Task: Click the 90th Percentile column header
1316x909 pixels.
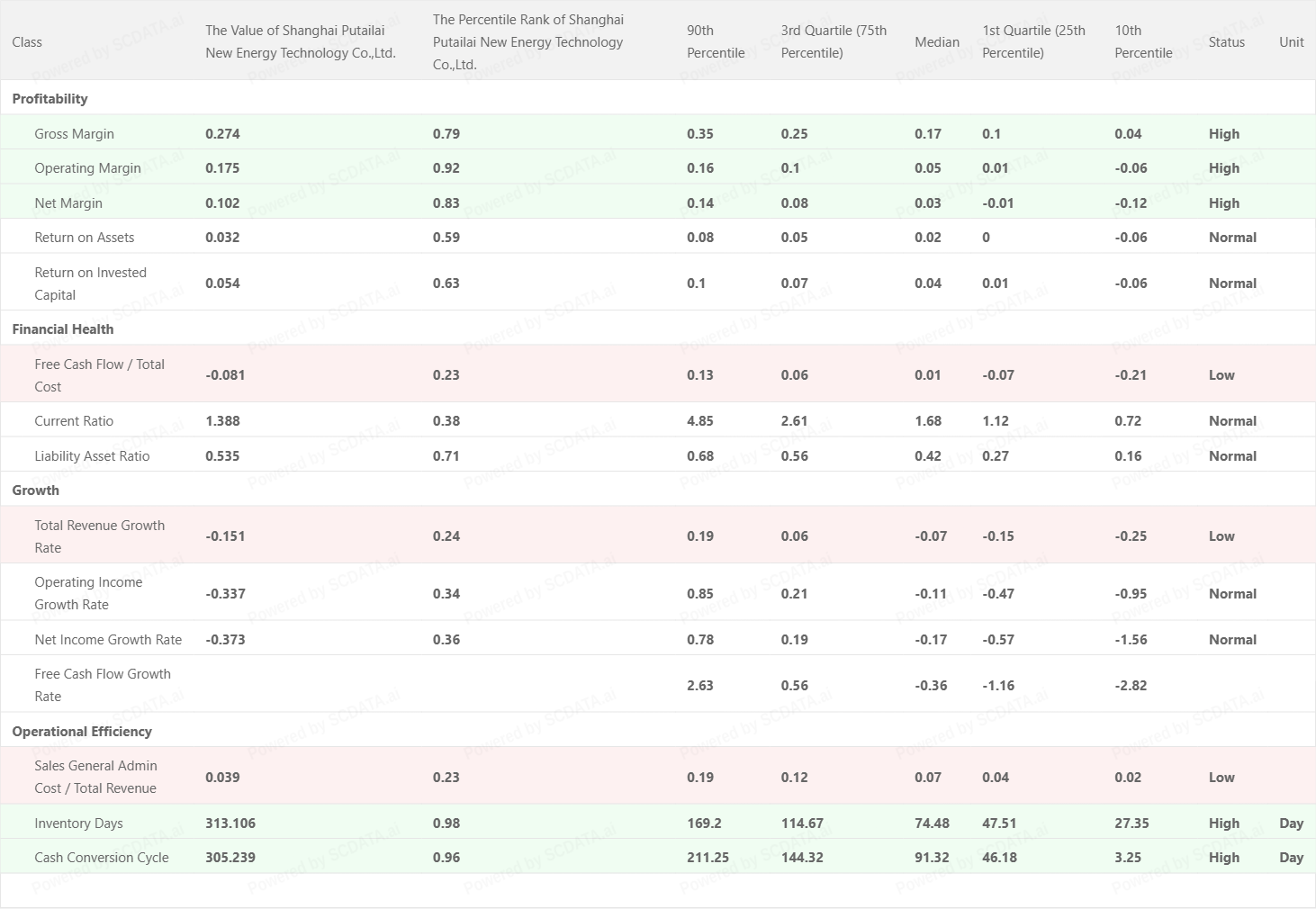Action: [x=715, y=42]
